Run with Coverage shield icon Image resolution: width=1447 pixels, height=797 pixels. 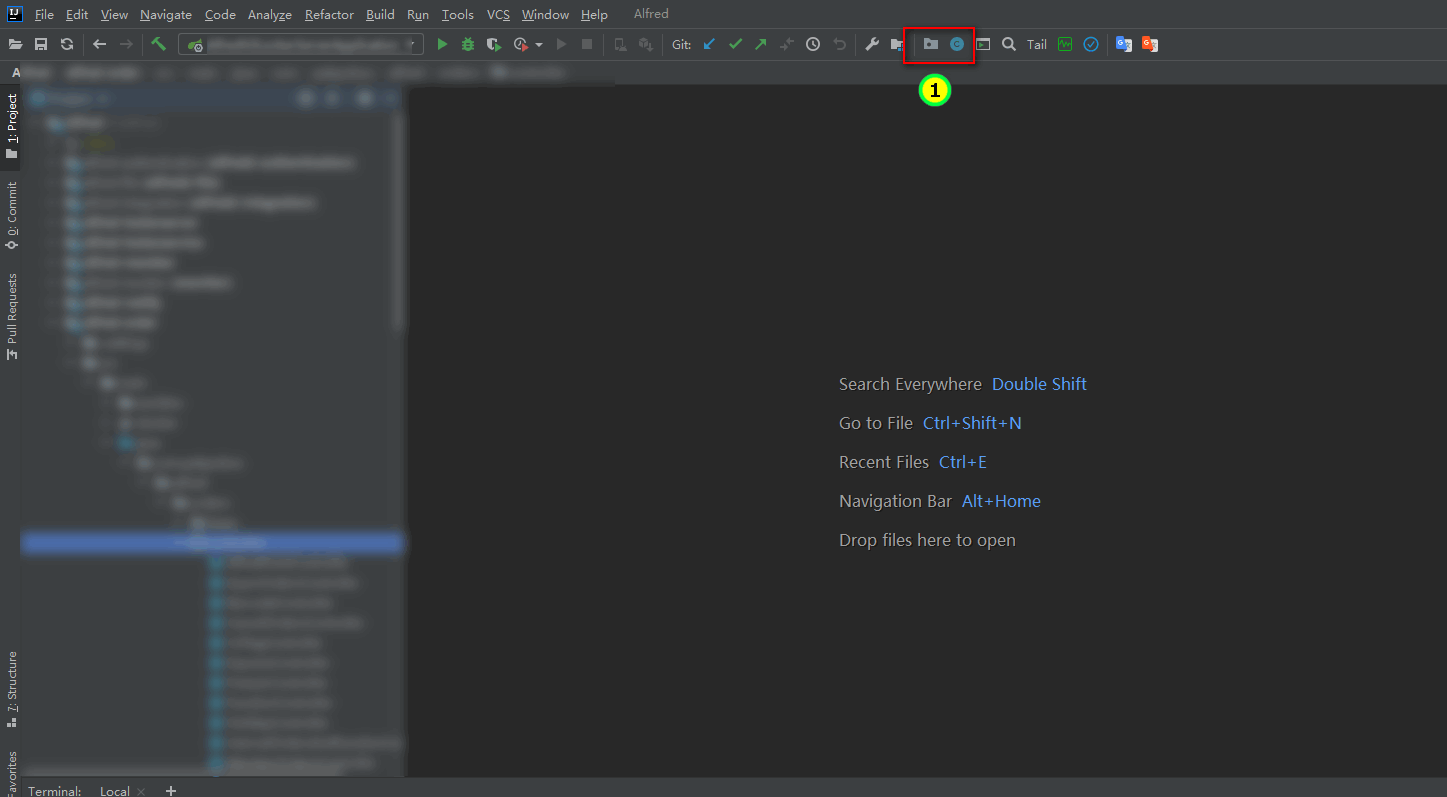tap(493, 44)
